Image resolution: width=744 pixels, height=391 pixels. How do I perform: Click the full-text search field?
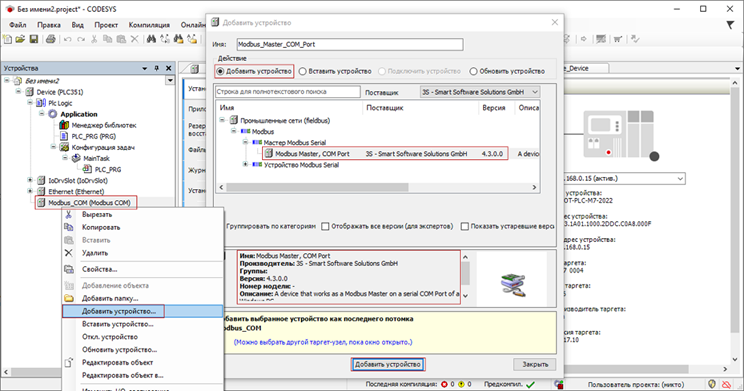[288, 92]
